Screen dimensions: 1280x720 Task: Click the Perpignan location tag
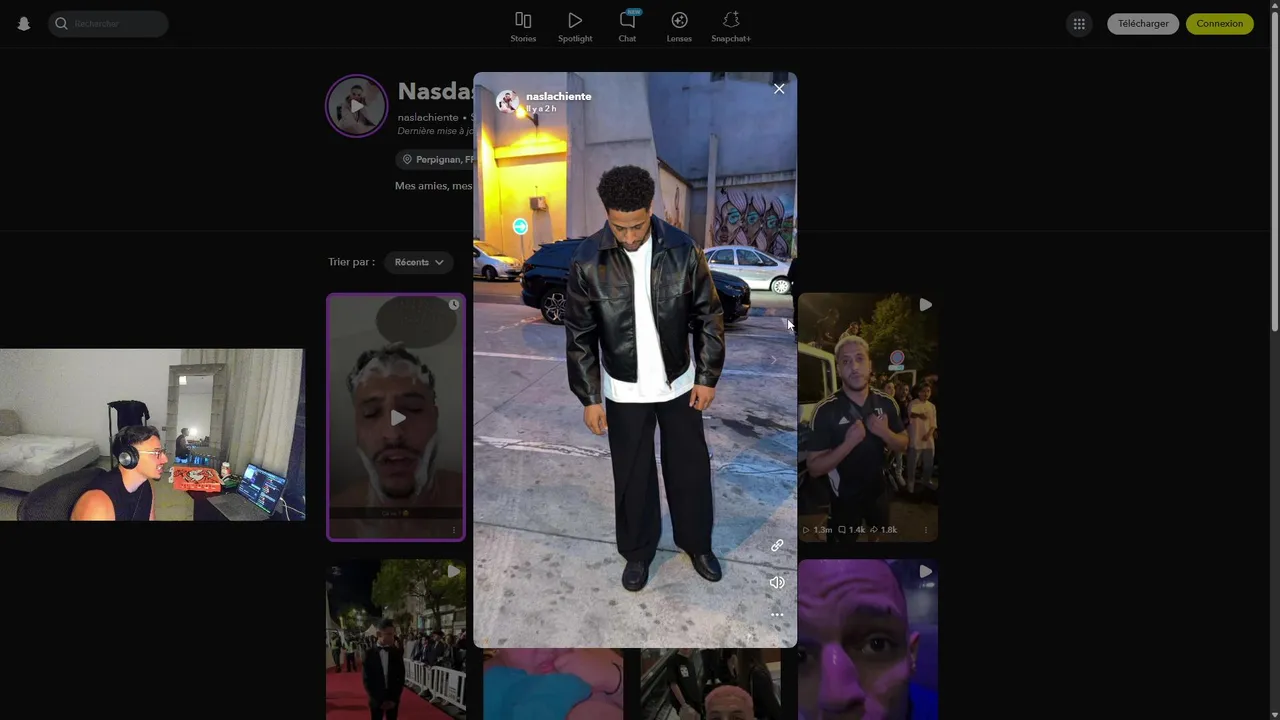tap(438, 160)
